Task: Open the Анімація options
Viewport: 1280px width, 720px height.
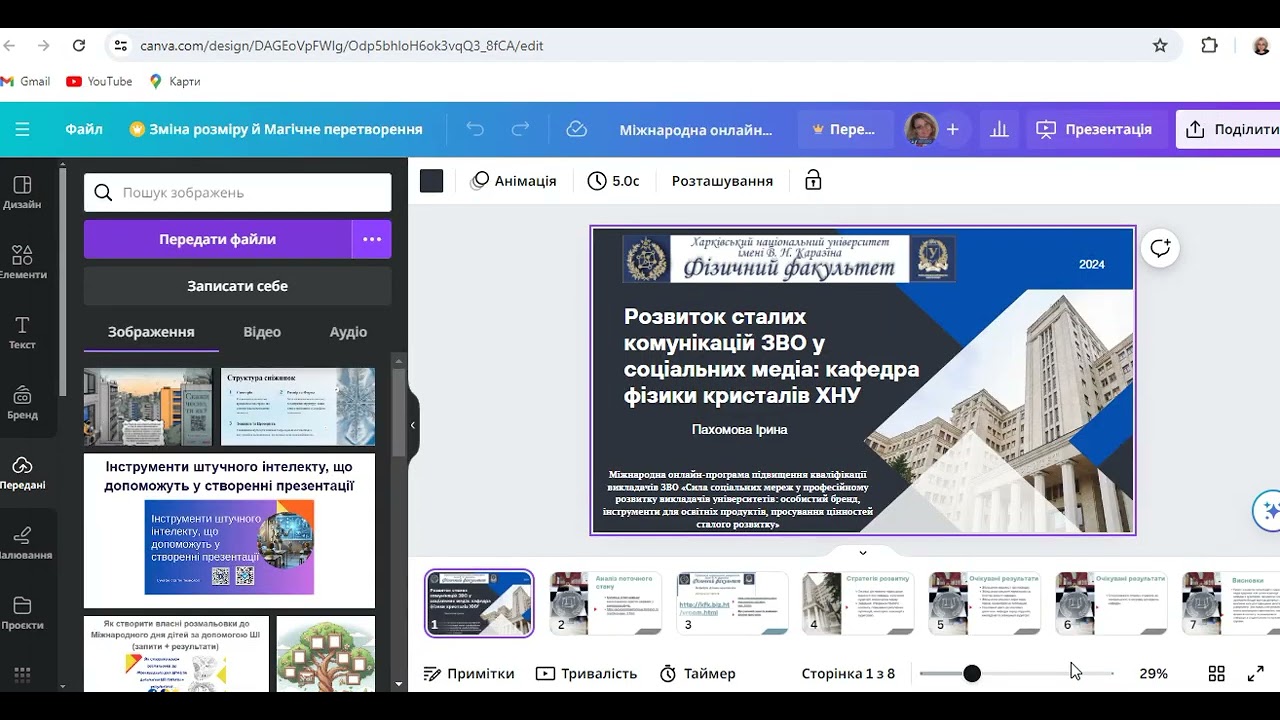Action: tap(513, 181)
